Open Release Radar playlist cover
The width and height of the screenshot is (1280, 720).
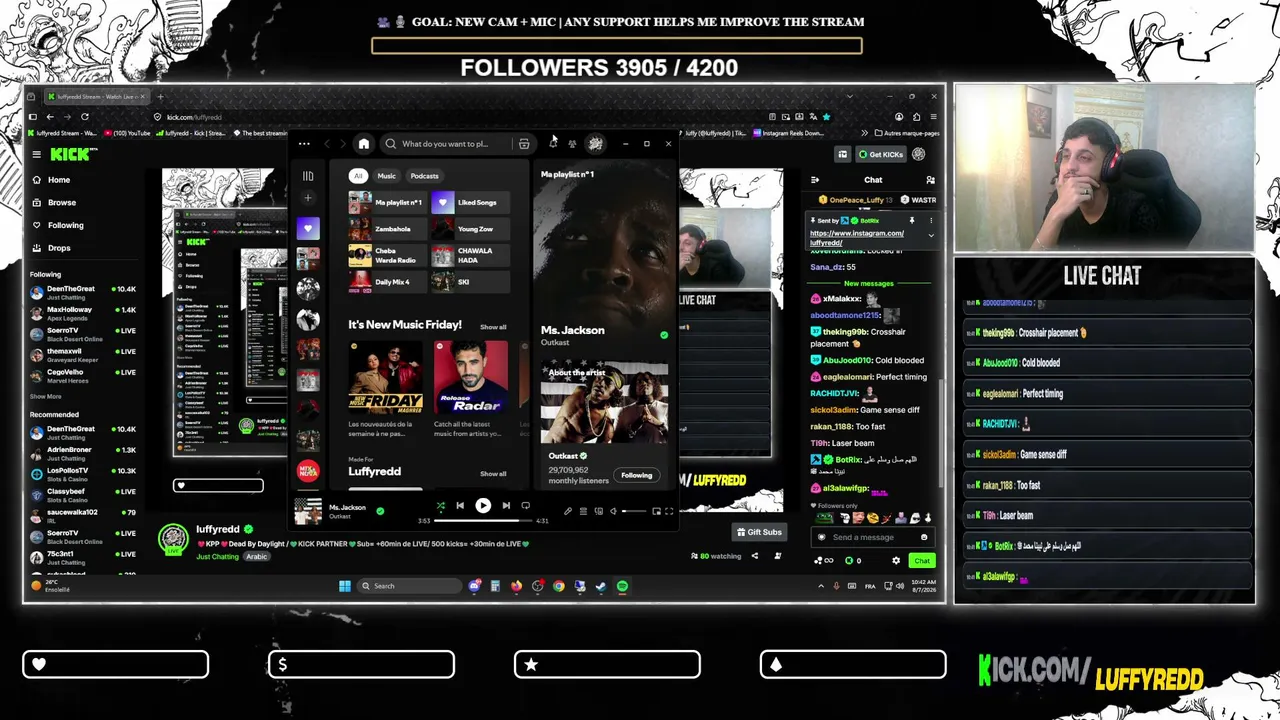click(471, 377)
